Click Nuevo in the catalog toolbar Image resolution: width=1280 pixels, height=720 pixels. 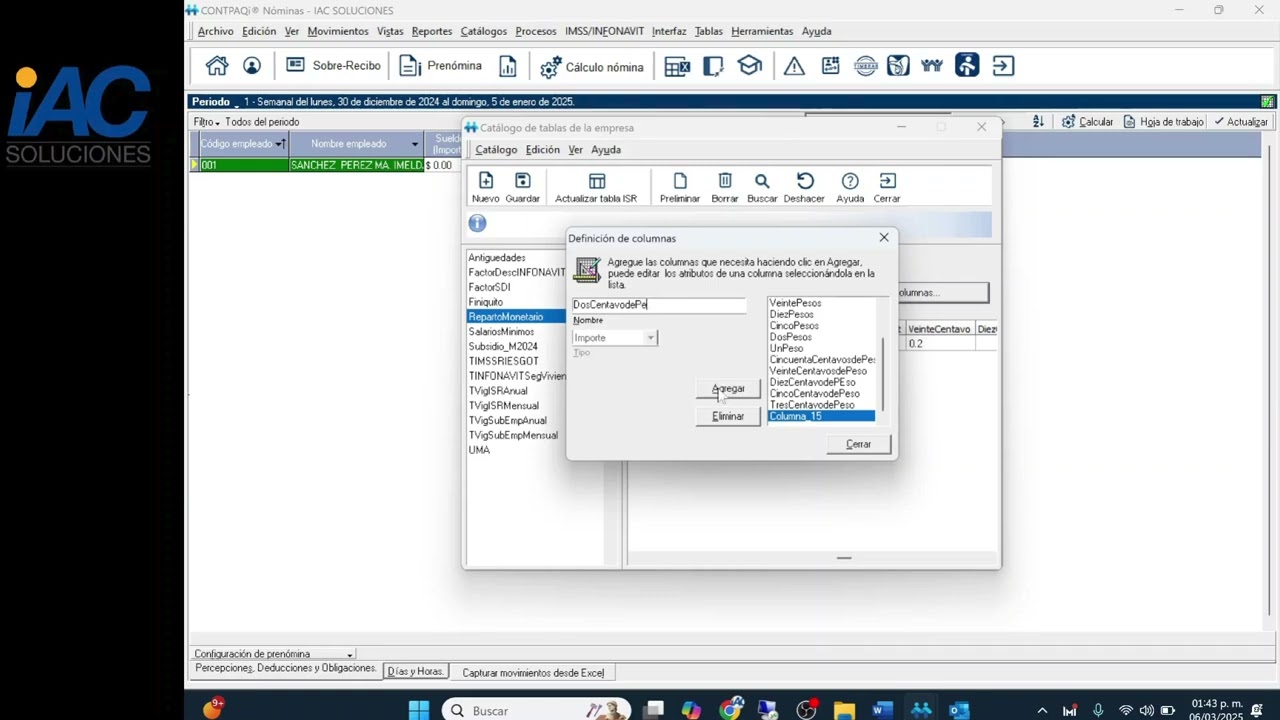[486, 187]
